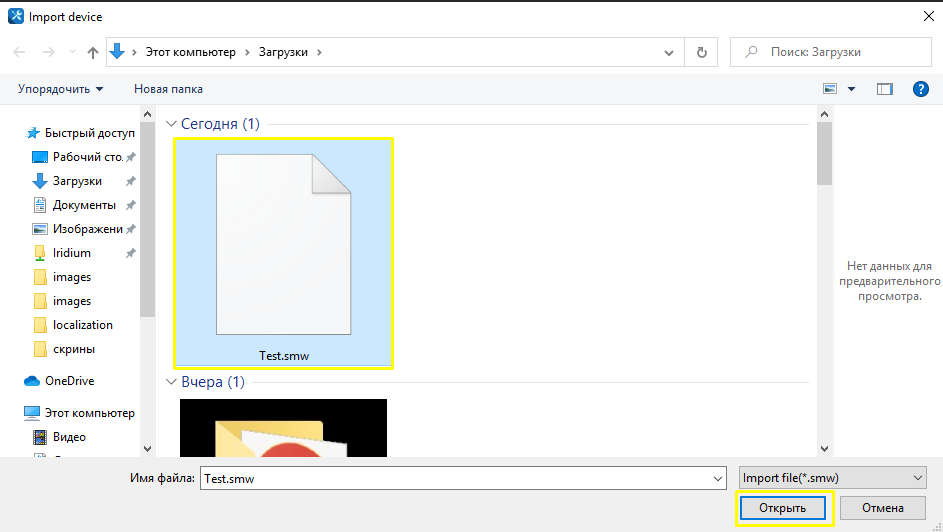The width and height of the screenshot is (943, 532).
Task: Cancel with the 'Отмена' button
Action: (883, 508)
